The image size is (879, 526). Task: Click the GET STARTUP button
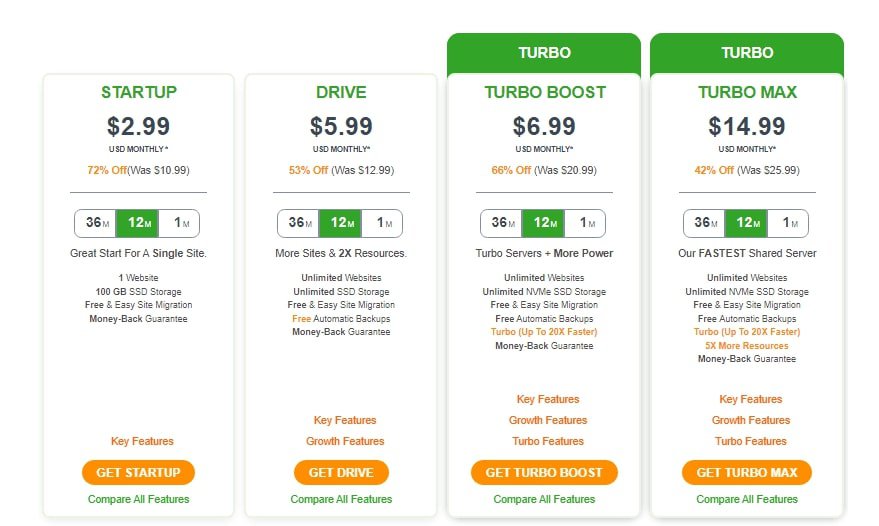138,473
